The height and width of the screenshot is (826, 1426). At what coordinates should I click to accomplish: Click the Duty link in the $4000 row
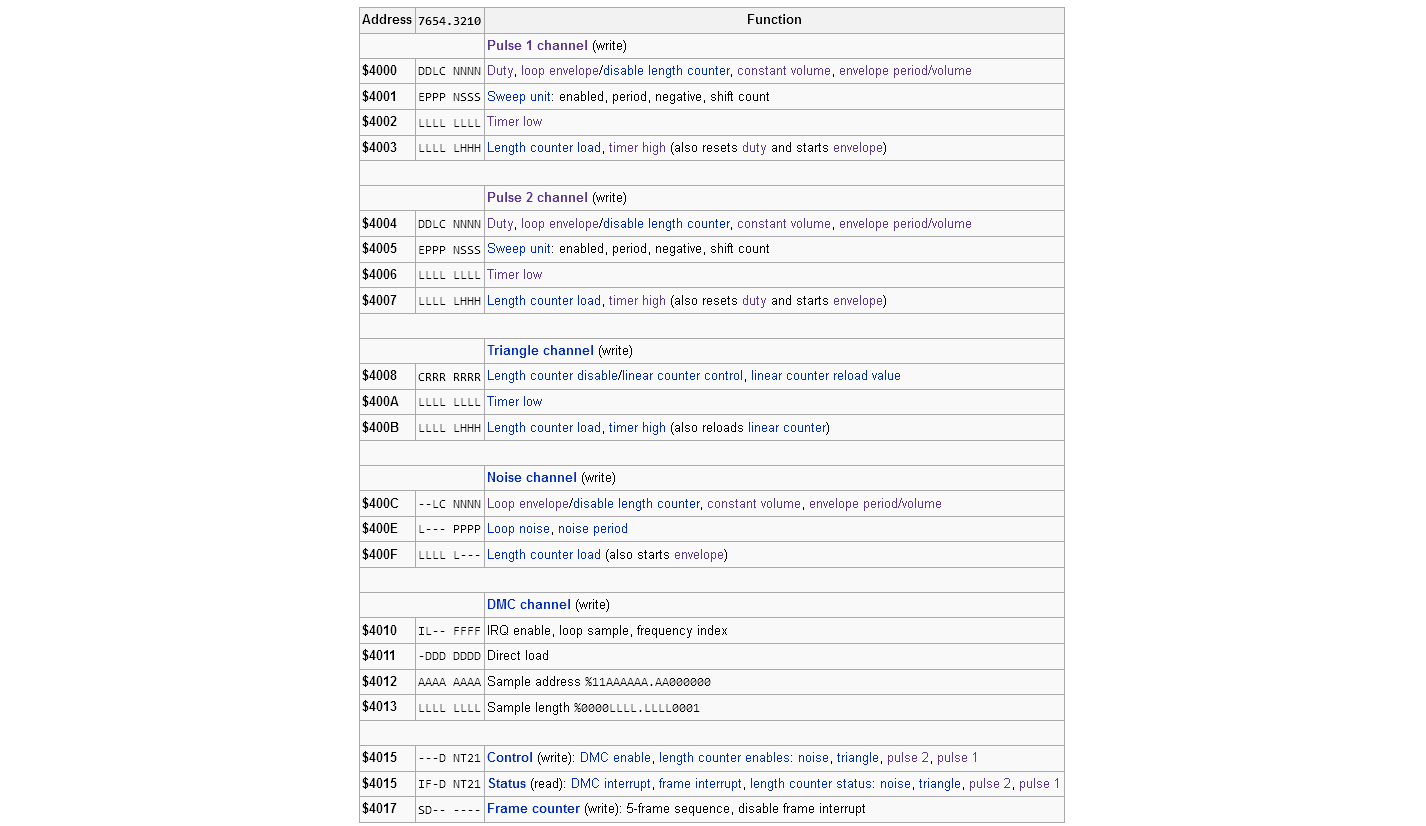pyautogui.click(x=500, y=71)
